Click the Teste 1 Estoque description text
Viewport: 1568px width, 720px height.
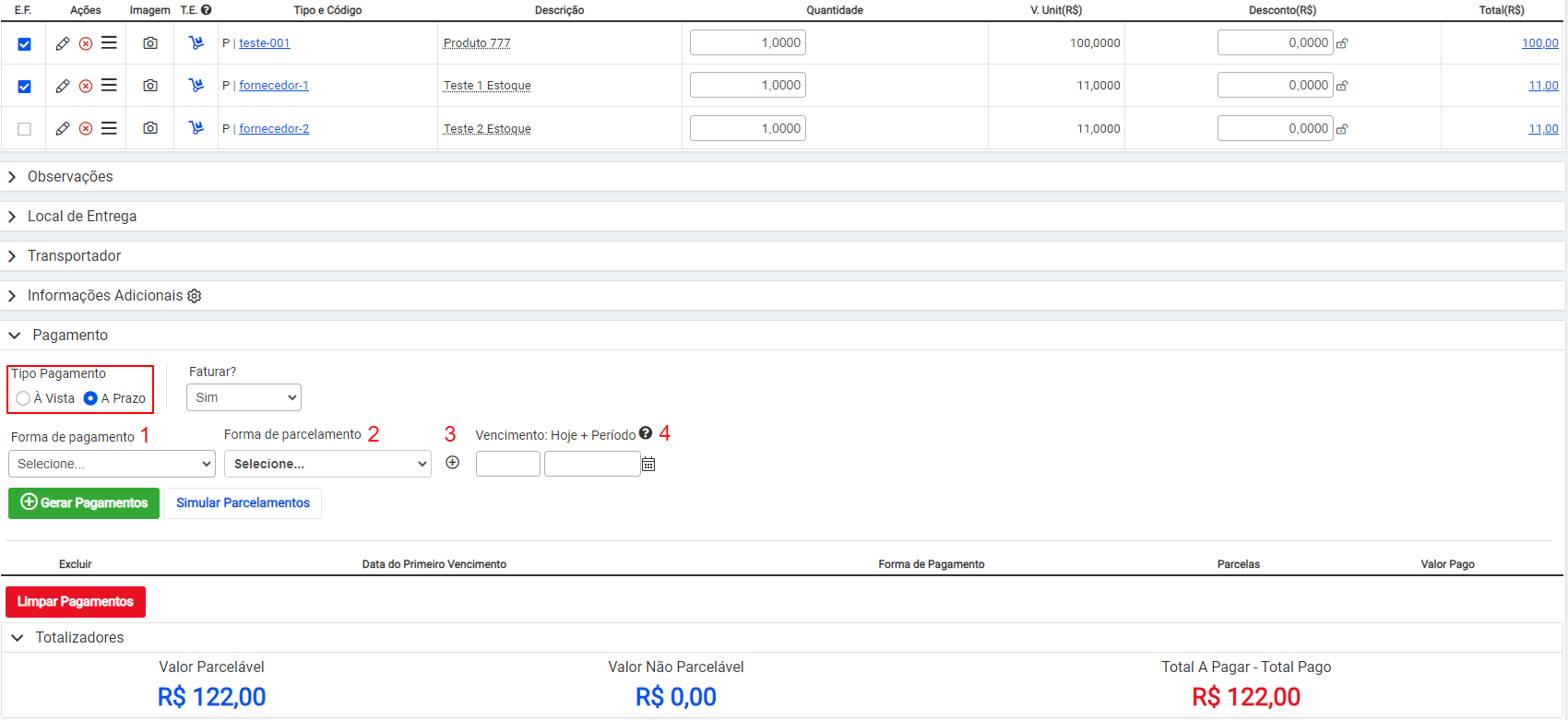coord(487,86)
